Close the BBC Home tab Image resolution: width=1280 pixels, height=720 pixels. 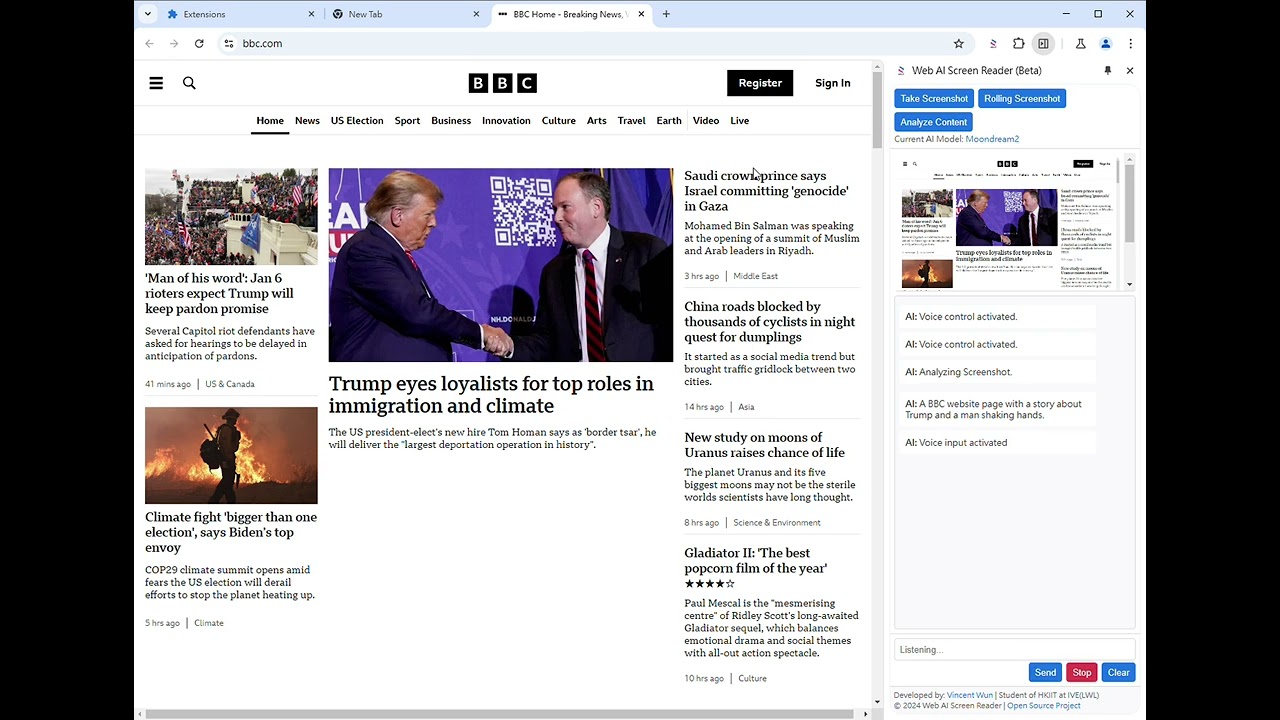[x=640, y=14]
